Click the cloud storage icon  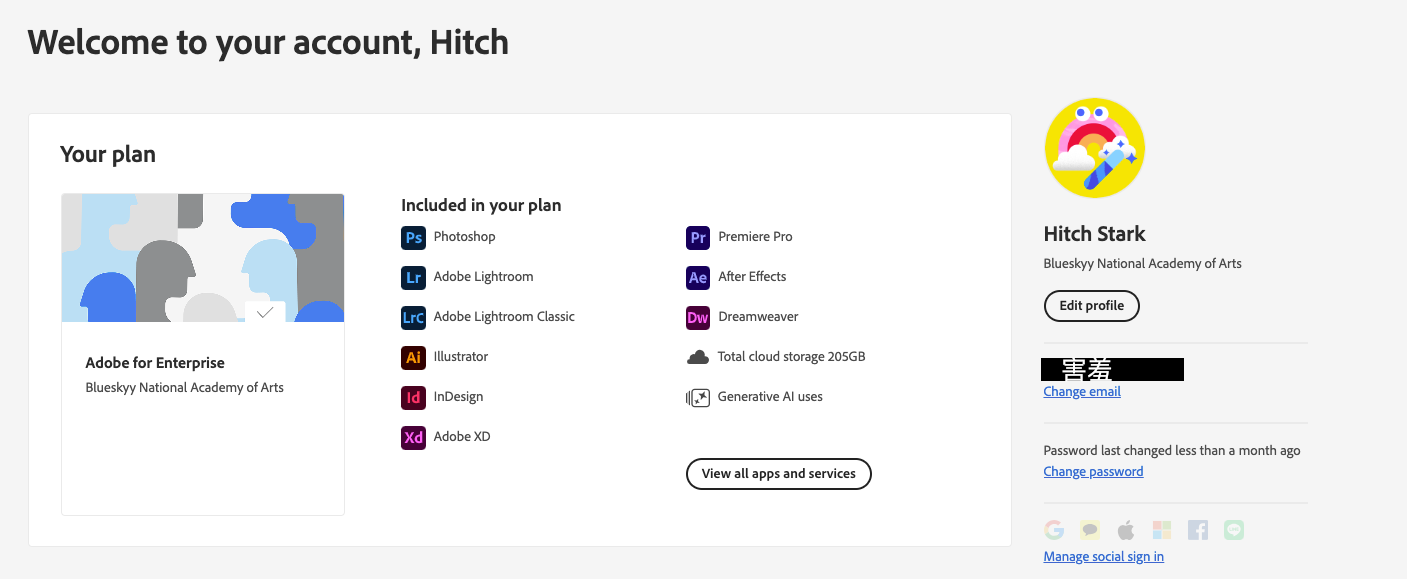pos(698,357)
